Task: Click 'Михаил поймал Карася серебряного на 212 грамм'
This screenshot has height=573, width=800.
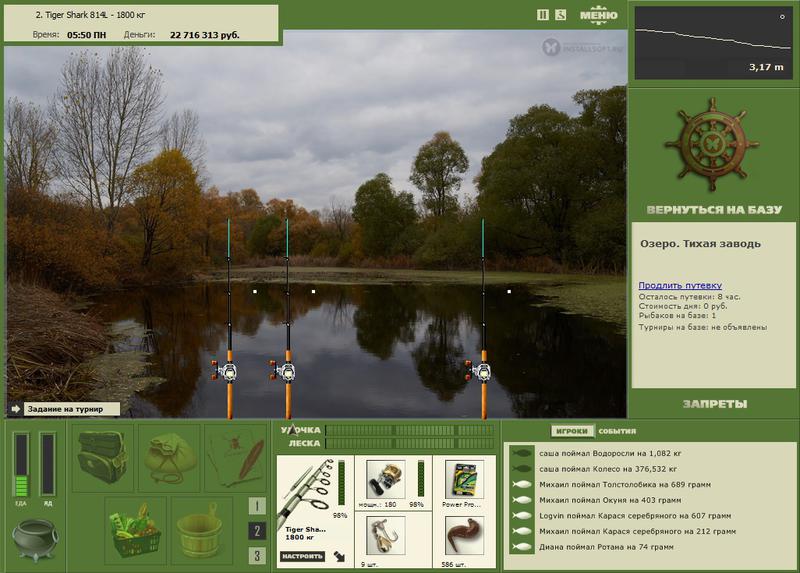Action: click(638, 531)
